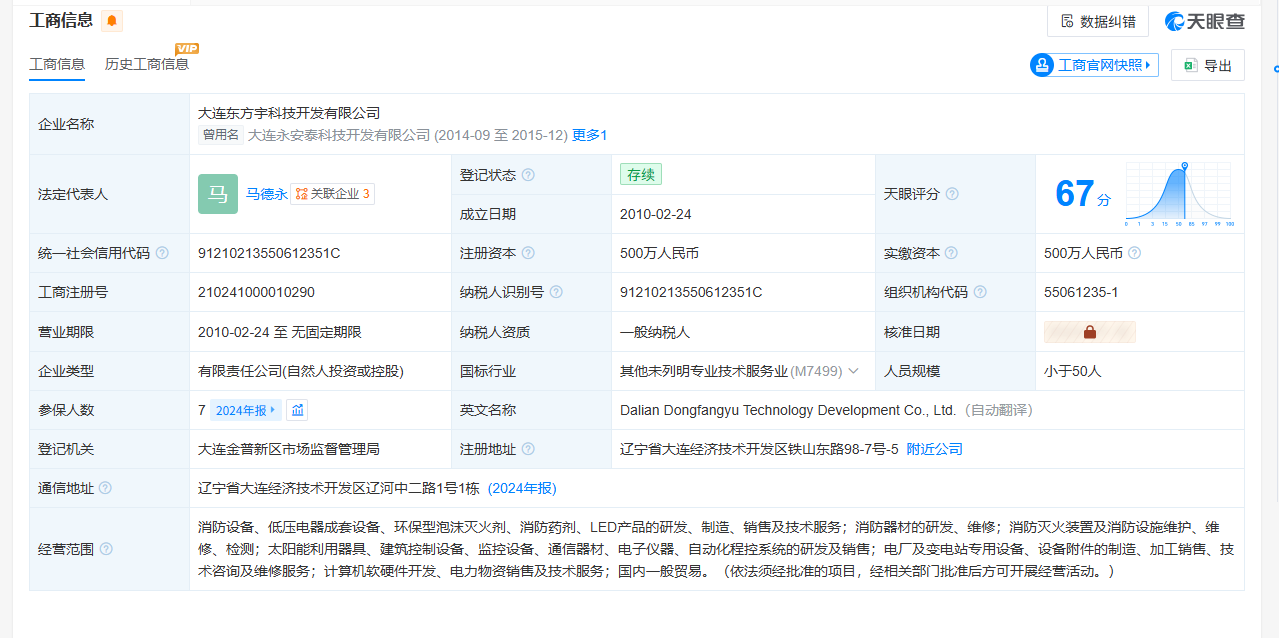1279x638 pixels.
Task: Switch to 历史工商信息 tab
Action: point(147,64)
